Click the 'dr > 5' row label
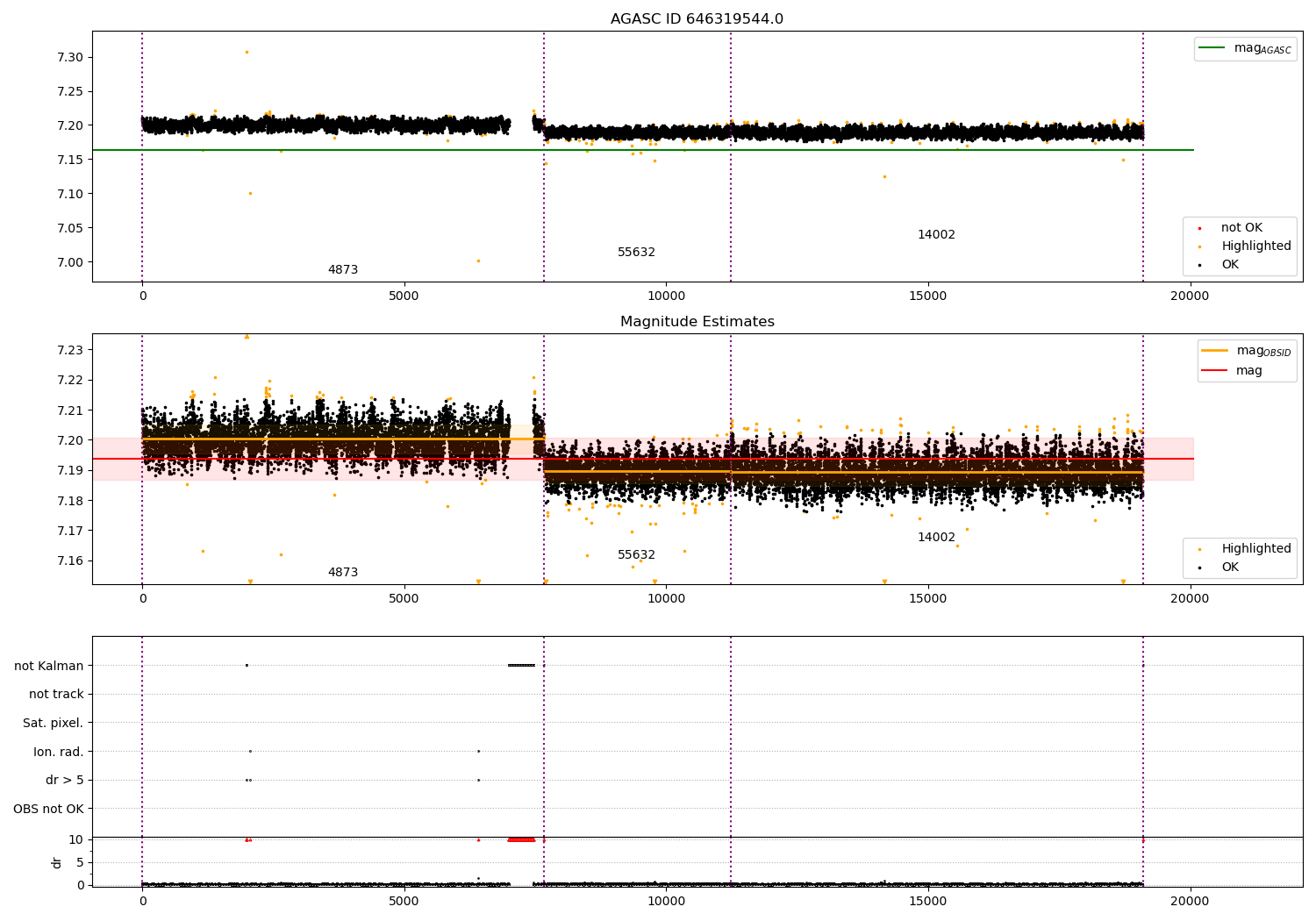Screen dimensions: 1316x921 tap(64, 780)
